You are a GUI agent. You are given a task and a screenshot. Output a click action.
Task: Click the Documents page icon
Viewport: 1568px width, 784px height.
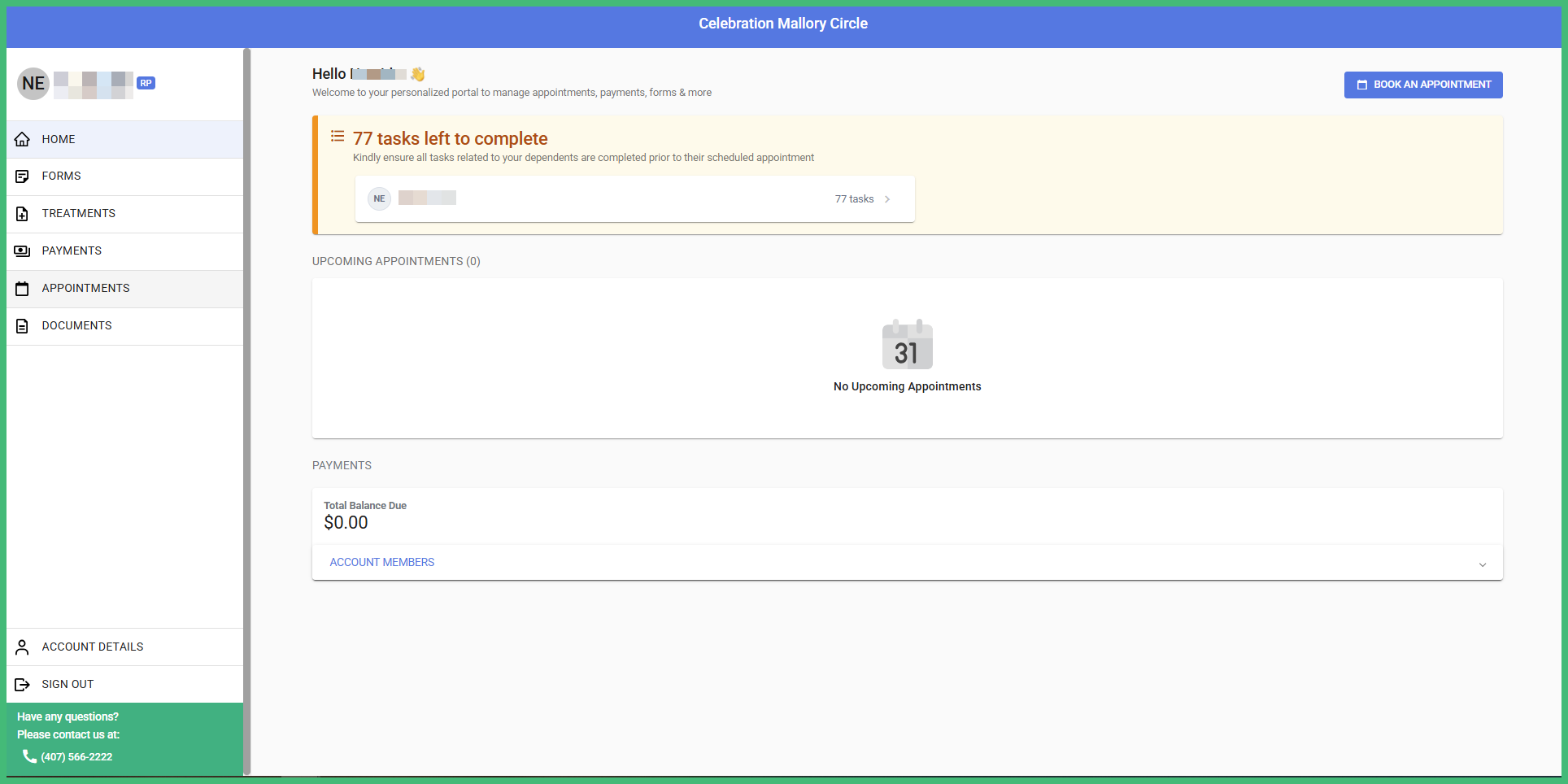pos(22,325)
